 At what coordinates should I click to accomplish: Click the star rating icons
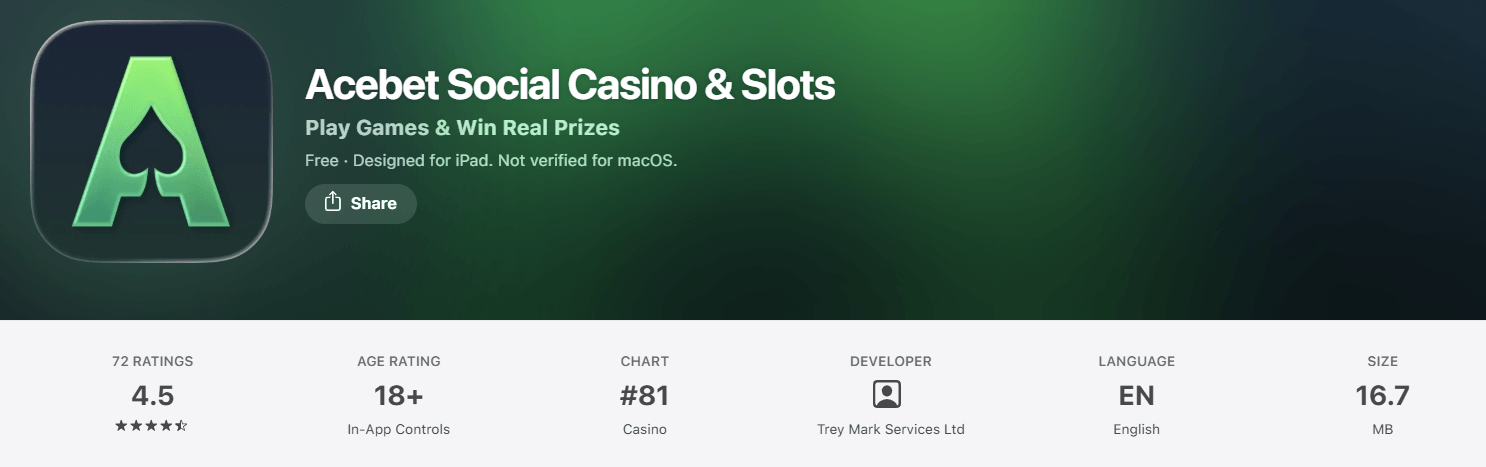point(152,426)
